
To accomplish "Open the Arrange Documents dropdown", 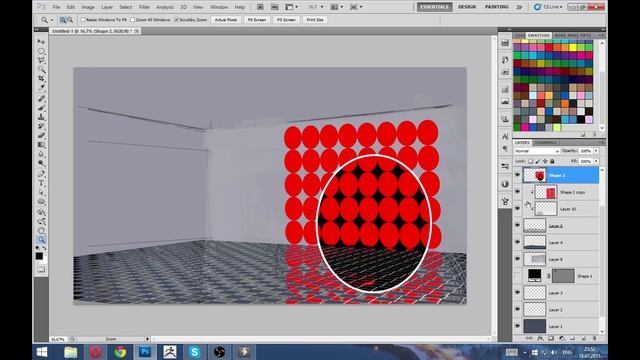I will tap(336, 7).
